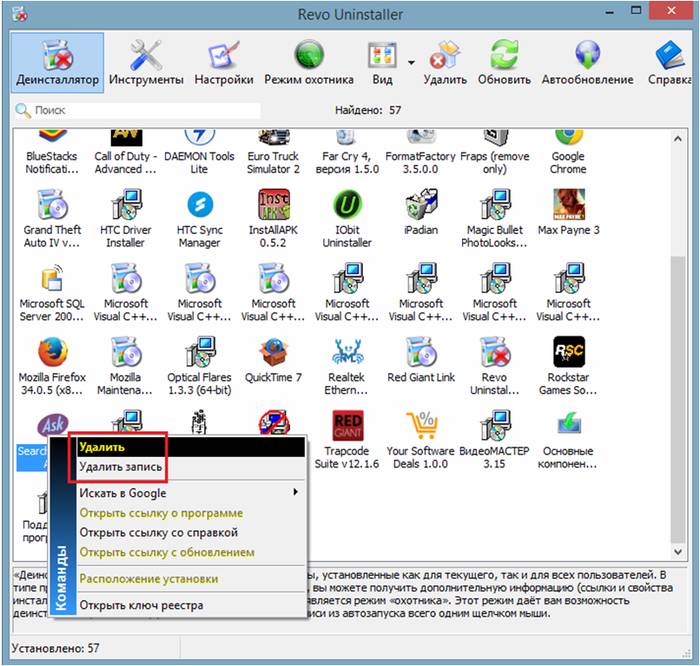Click the Удалить toolbar button
Screen dimensions: 700x666
[444, 61]
